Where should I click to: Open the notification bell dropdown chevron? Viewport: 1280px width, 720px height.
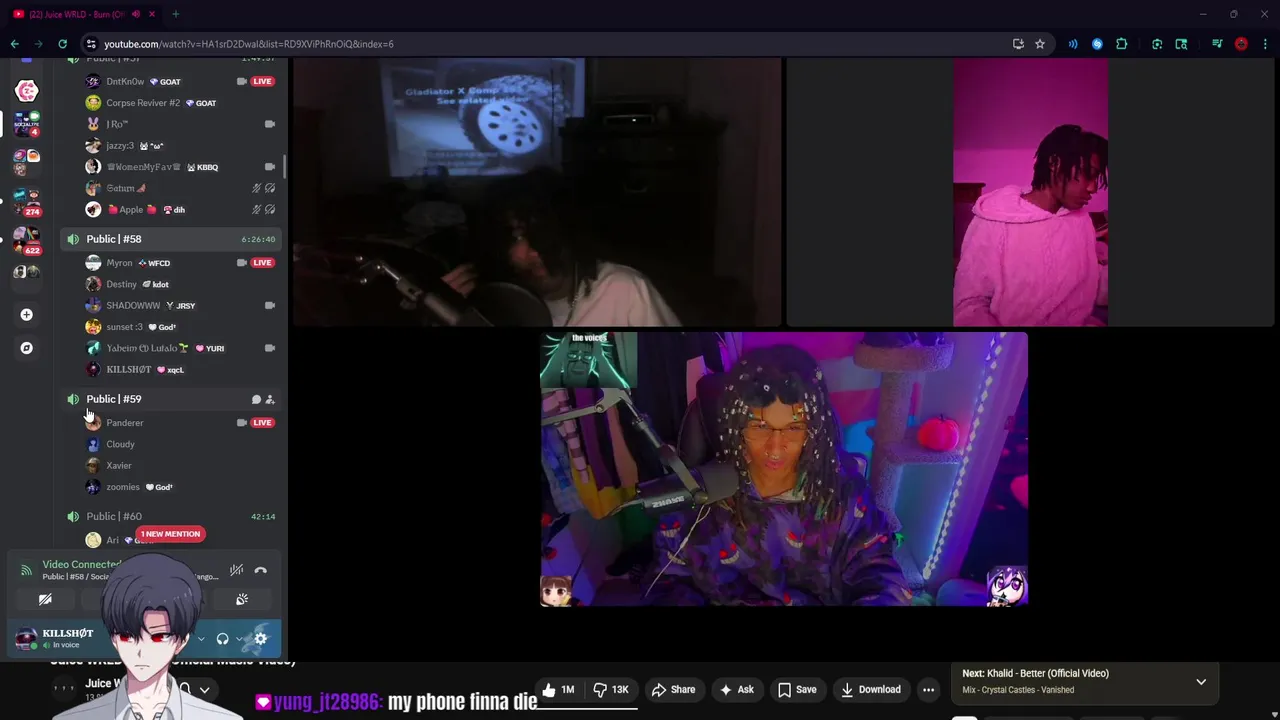204,690
